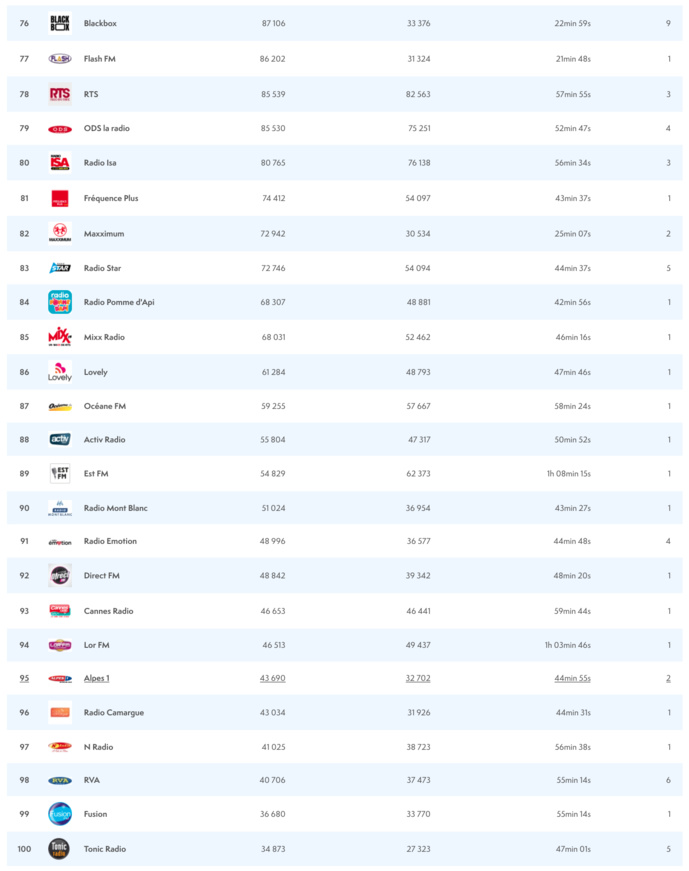Click the Activ Radio logo
This screenshot has height=871, width=689.
click(60, 440)
